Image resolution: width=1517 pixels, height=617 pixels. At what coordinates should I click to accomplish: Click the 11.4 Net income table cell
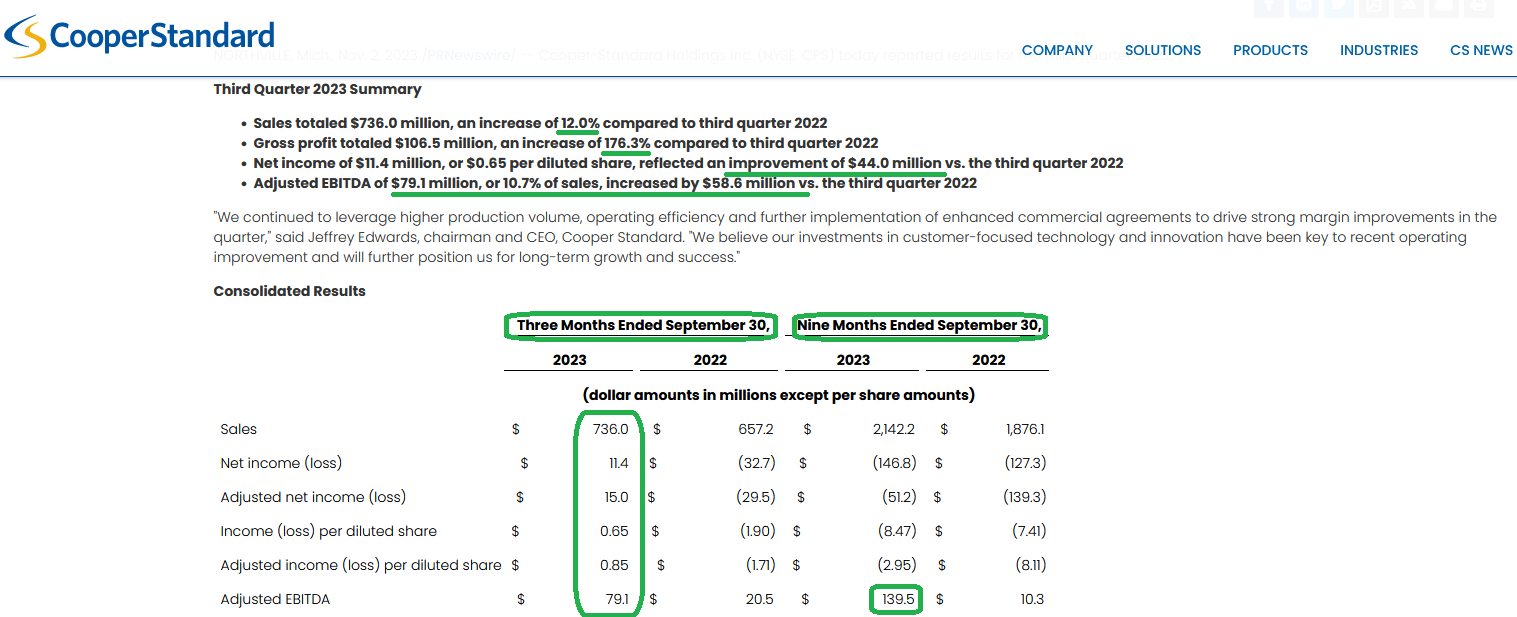[x=619, y=463]
